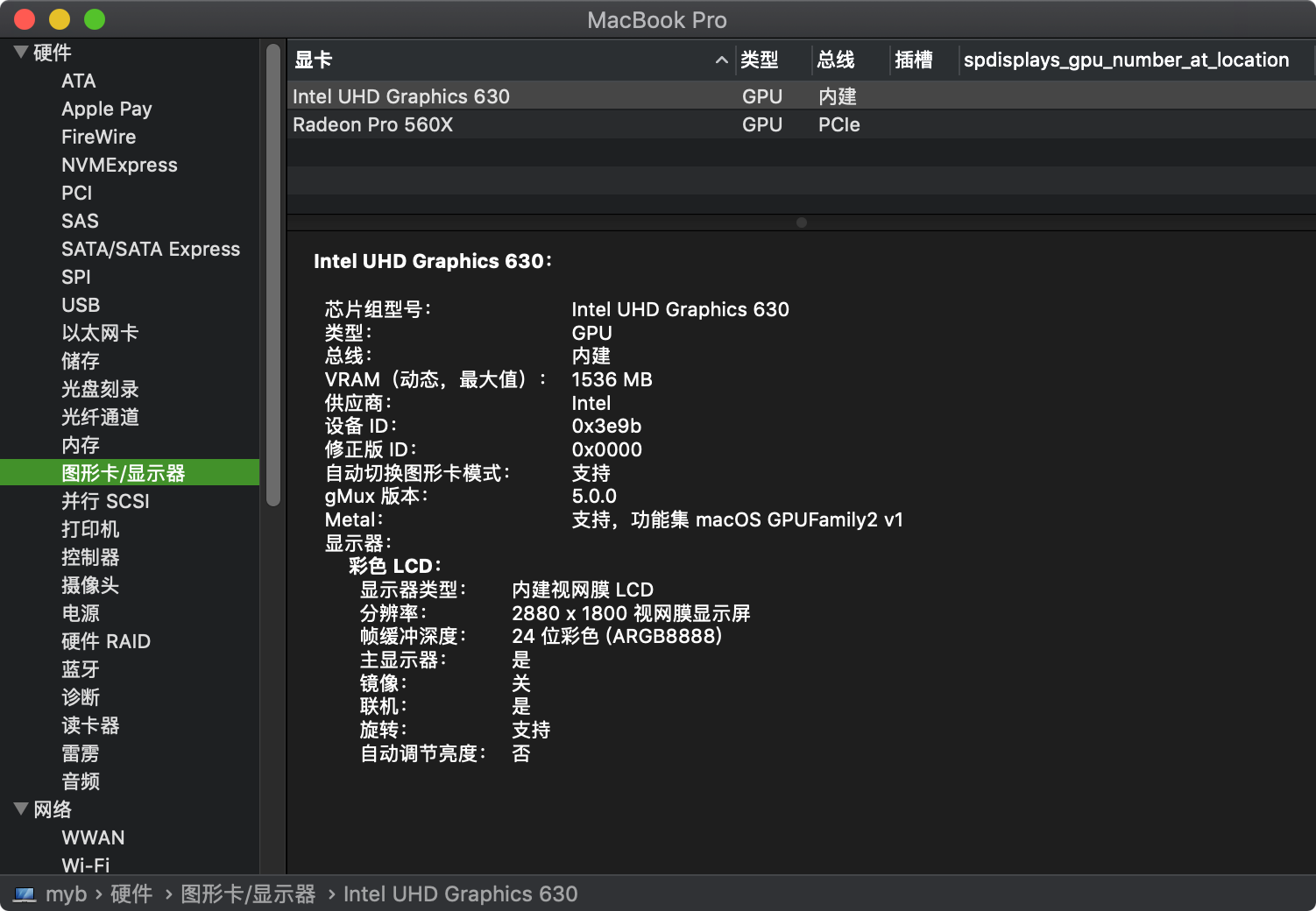Click the 内建视网膜 LCD display type value
The height and width of the screenshot is (911, 1316).
583,590
